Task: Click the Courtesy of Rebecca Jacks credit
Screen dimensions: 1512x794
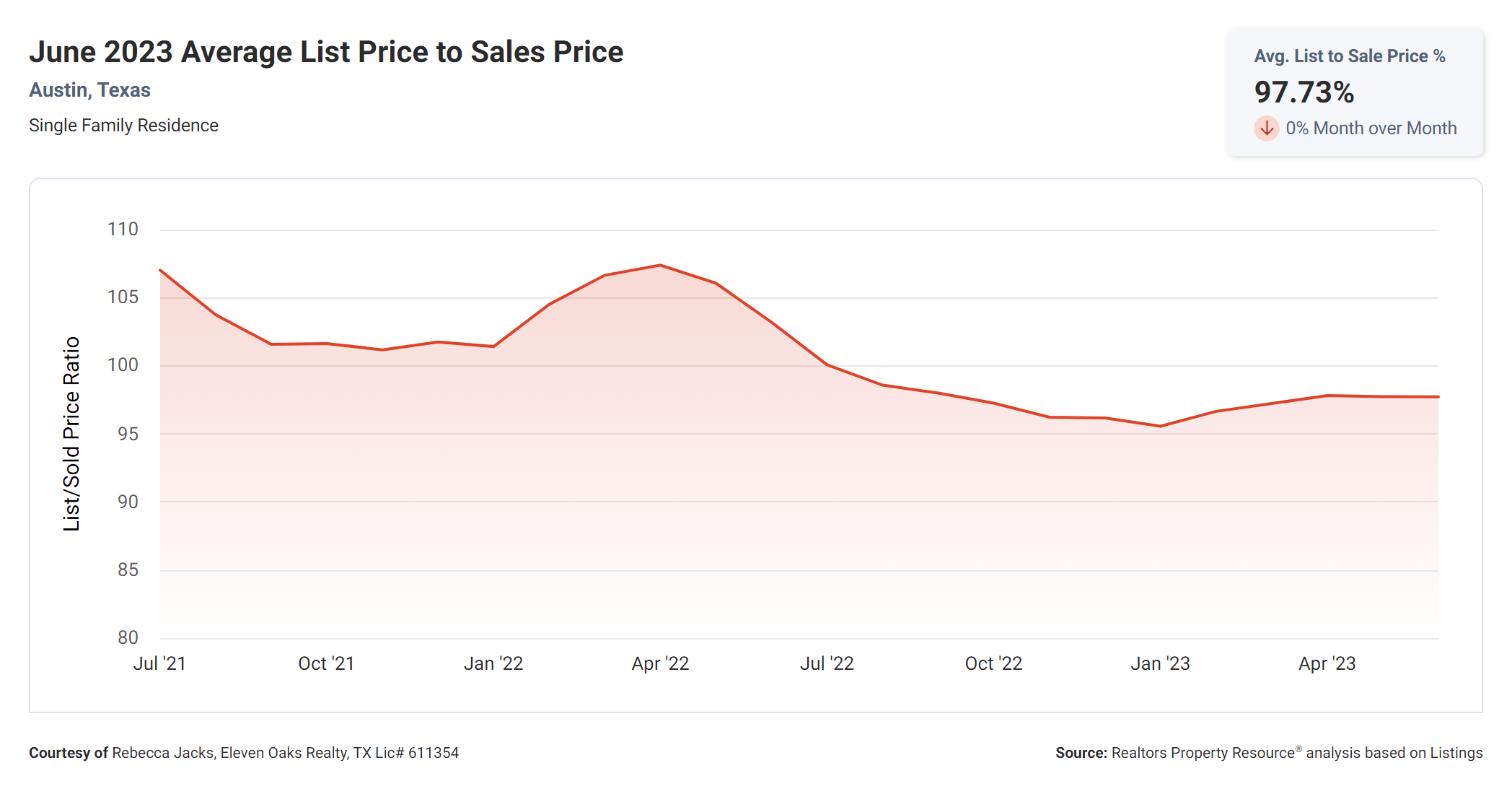Action: [244, 753]
